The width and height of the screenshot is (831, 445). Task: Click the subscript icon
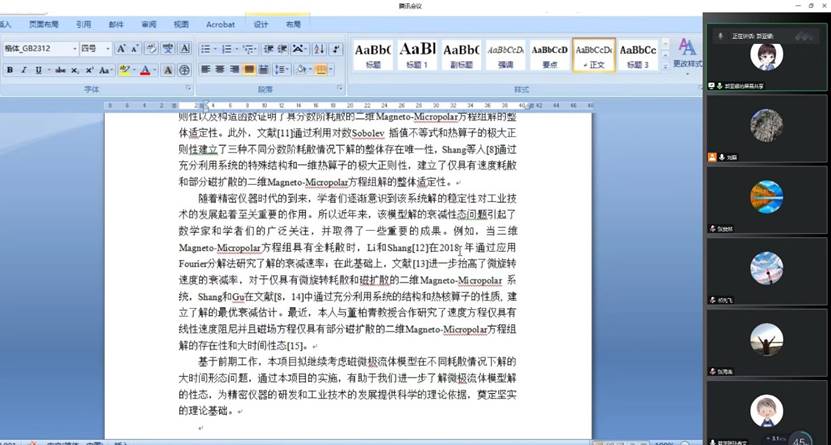coord(75,70)
